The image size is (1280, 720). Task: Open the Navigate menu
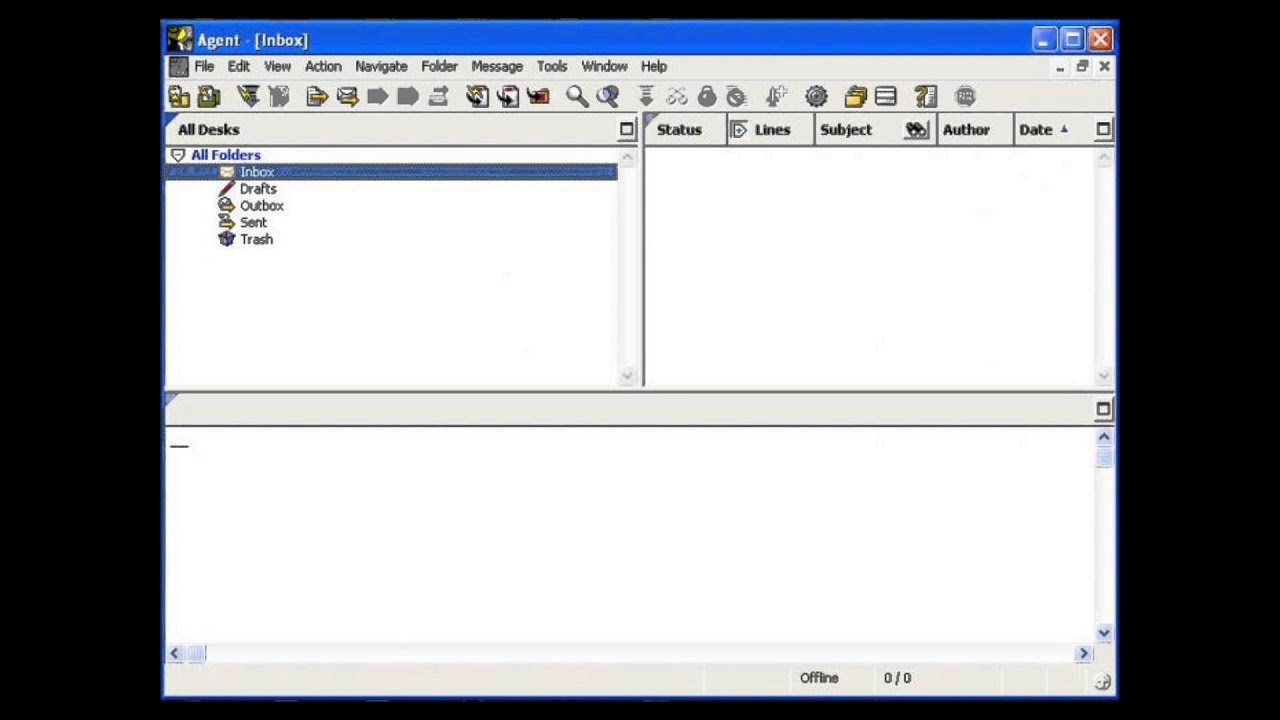381,66
